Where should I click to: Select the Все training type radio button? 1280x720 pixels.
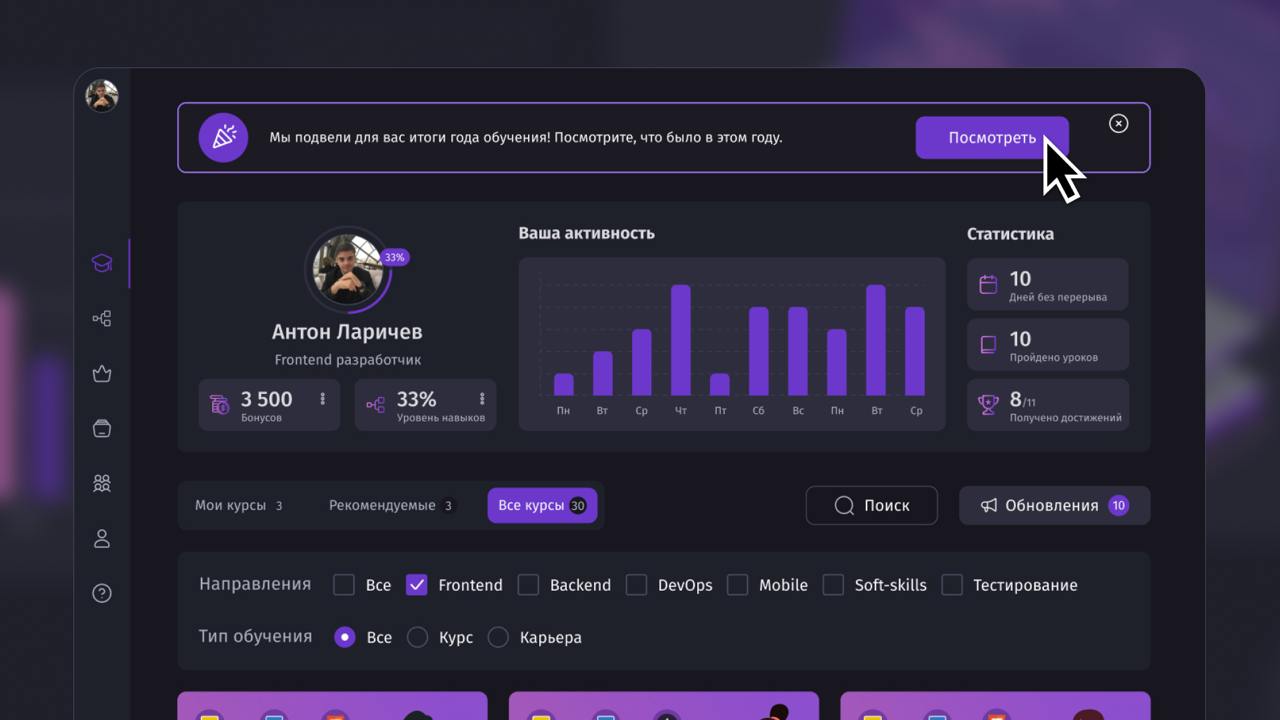tap(345, 637)
